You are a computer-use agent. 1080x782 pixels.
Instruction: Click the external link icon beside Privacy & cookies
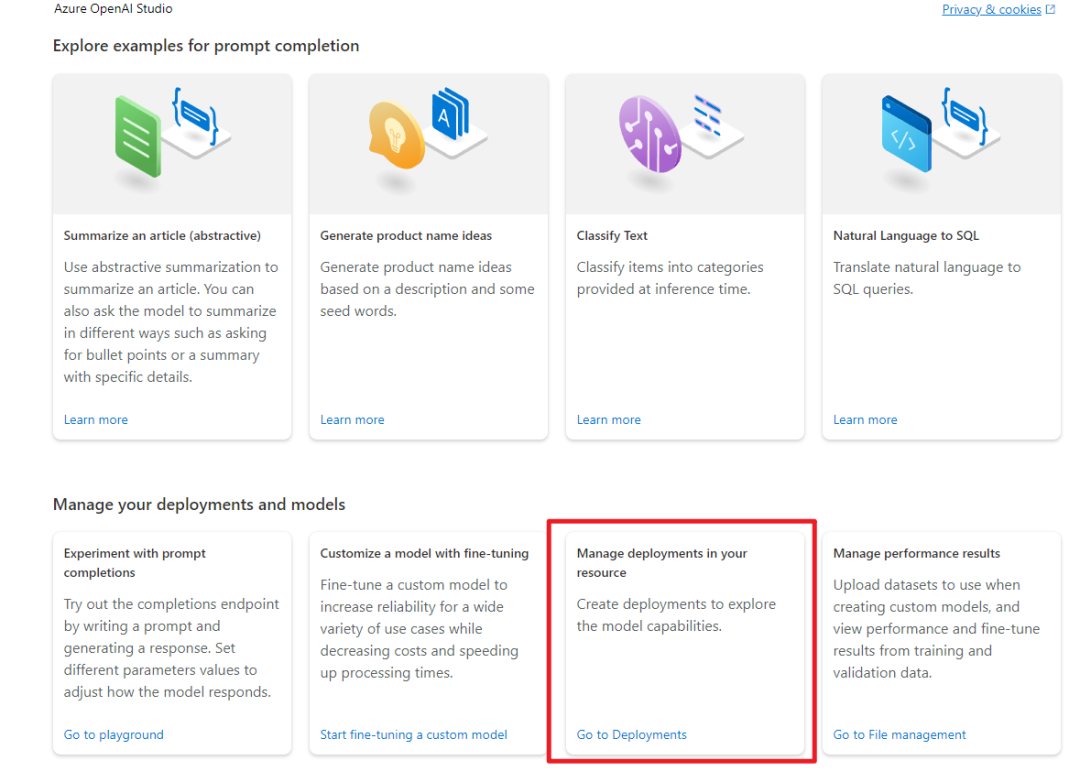(x=1050, y=9)
